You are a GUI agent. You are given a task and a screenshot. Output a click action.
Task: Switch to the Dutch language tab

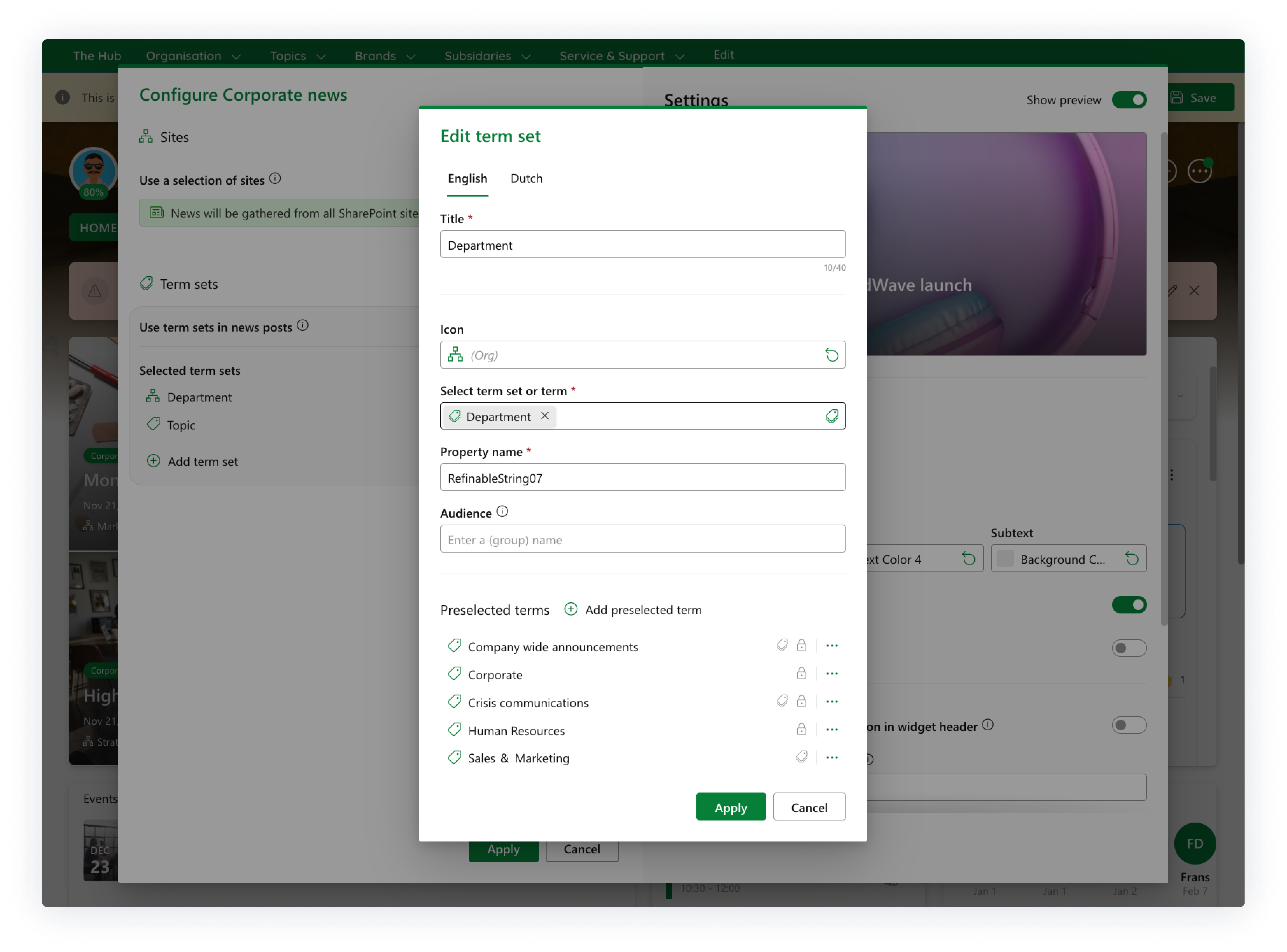[526, 179]
